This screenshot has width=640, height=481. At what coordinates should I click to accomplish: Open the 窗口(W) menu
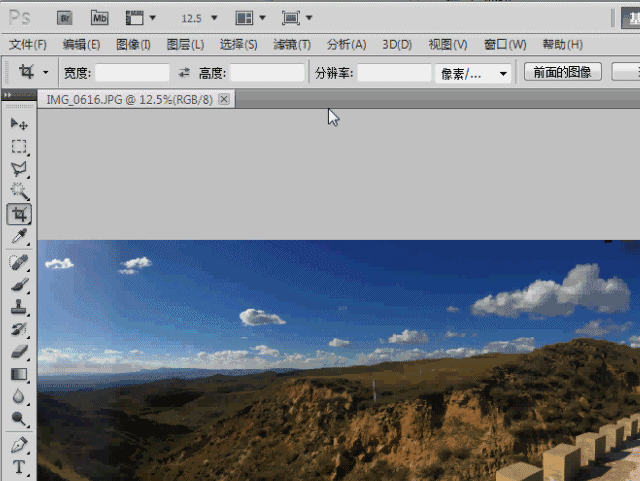pos(505,45)
